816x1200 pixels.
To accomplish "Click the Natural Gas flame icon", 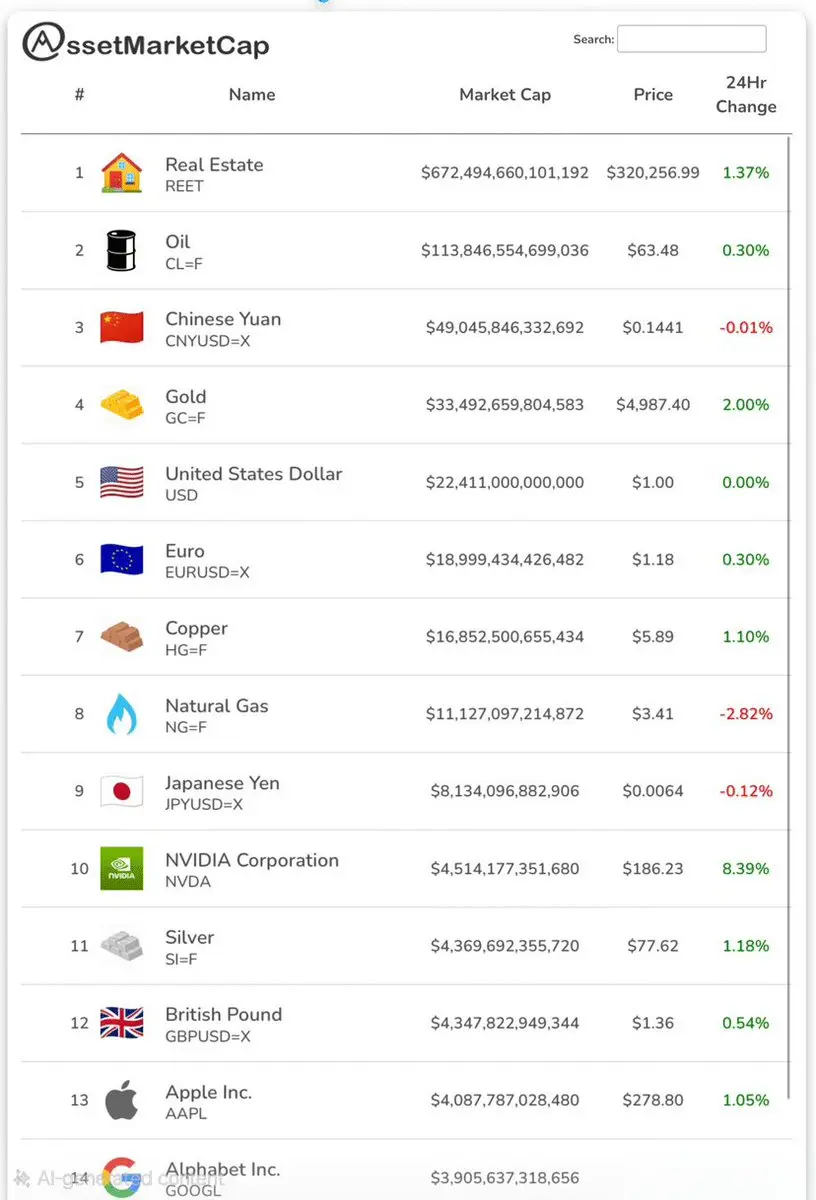I will pyautogui.click(x=121, y=714).
